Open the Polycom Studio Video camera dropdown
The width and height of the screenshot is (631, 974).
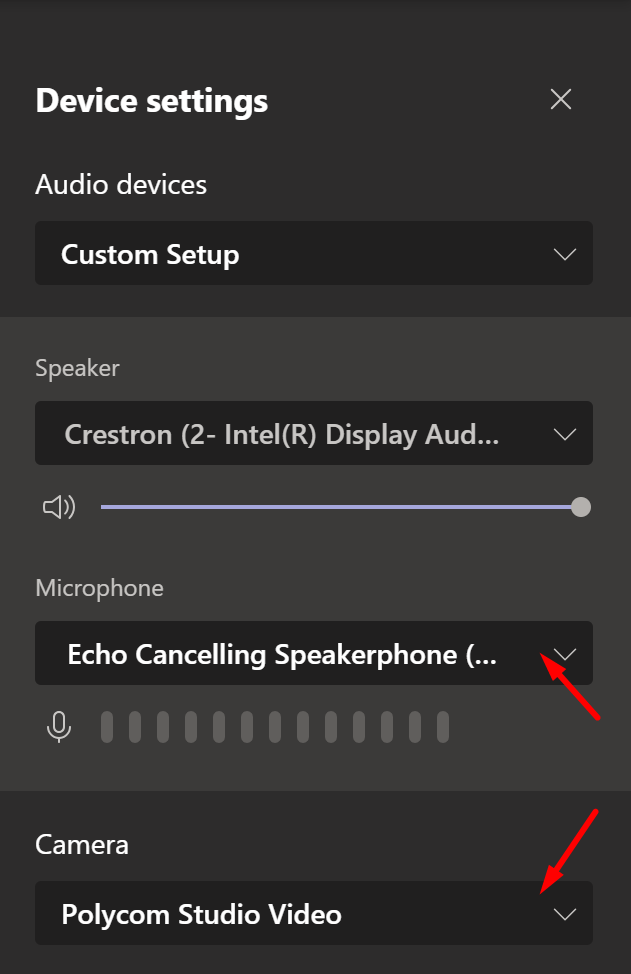click(314, 913)
